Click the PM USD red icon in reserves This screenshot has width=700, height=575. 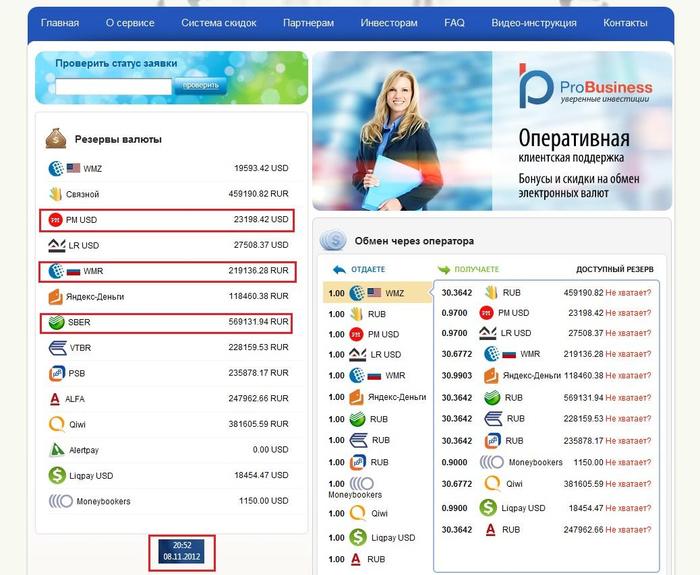point(56,220)
